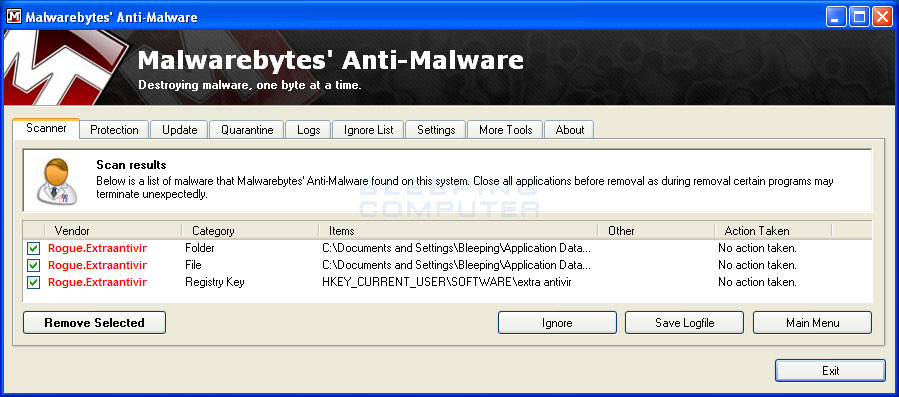Open the More Tools tab
The width and height of the screenshot is (899, 397).
coord(505,130)
